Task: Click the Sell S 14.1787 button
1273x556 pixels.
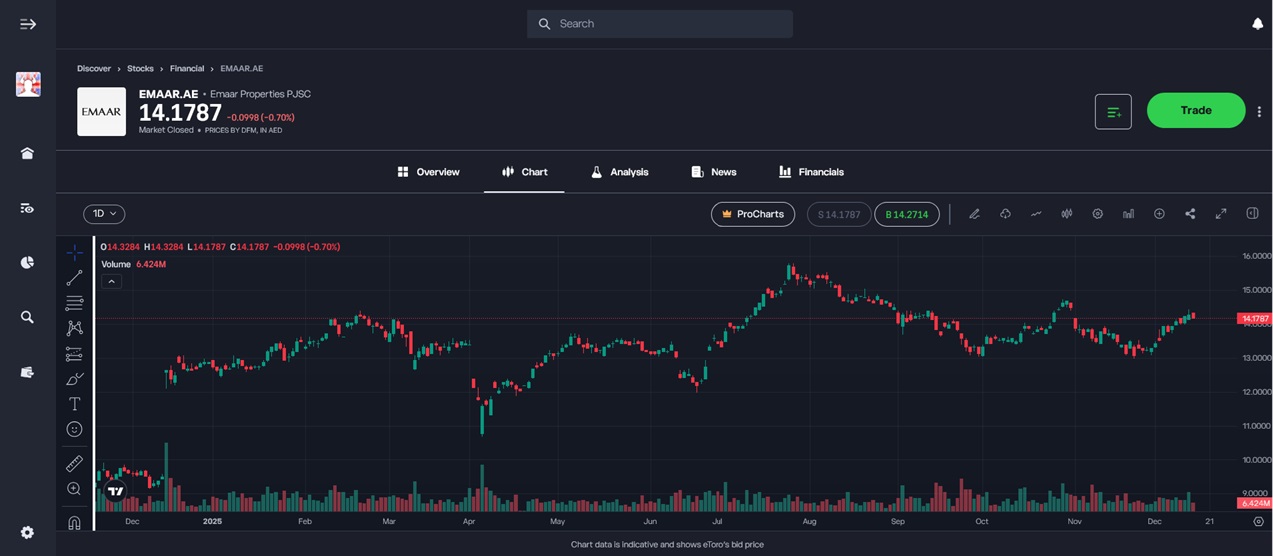Action: (x=839, y=214)
